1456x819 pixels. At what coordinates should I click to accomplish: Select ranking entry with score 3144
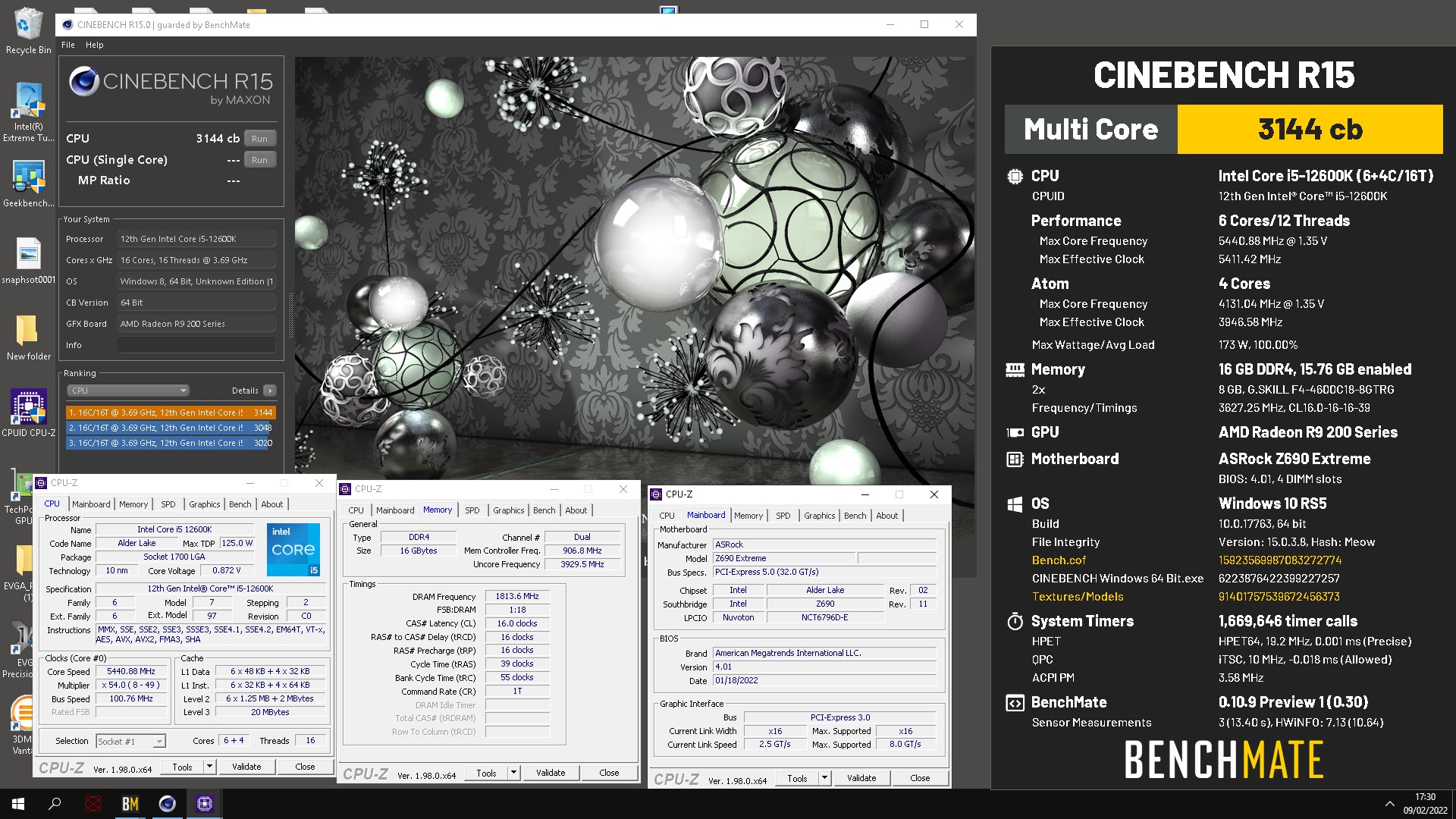[171, 413]
